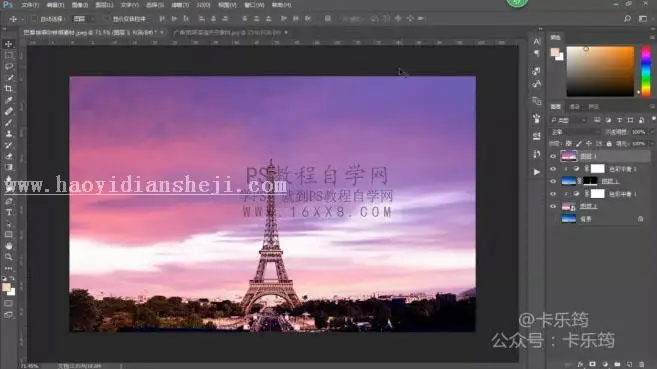Select the Path Selection tool

coord(8,224)
